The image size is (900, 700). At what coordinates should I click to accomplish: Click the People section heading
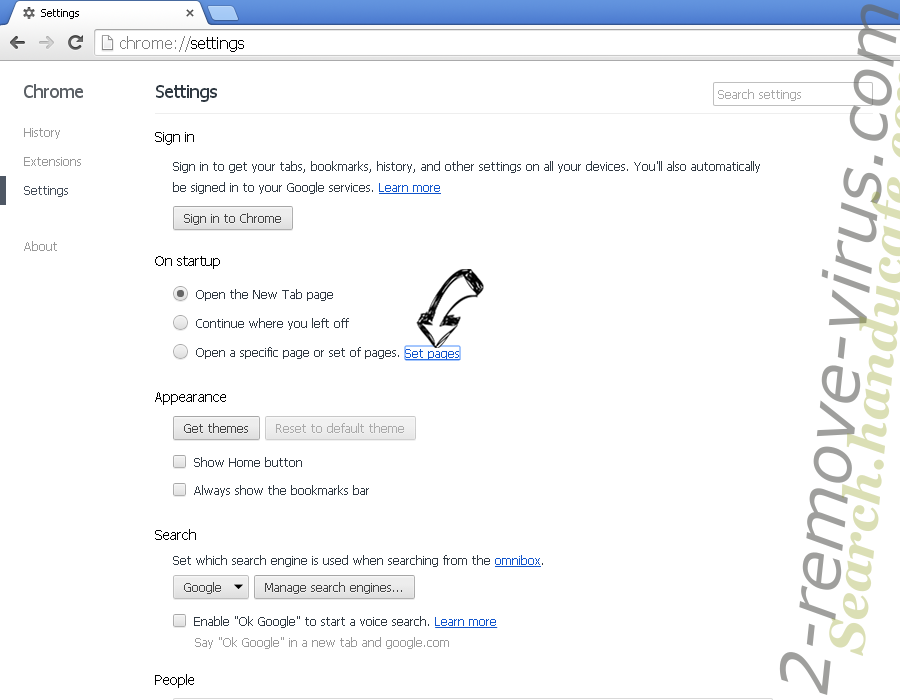tap(174, 680)
